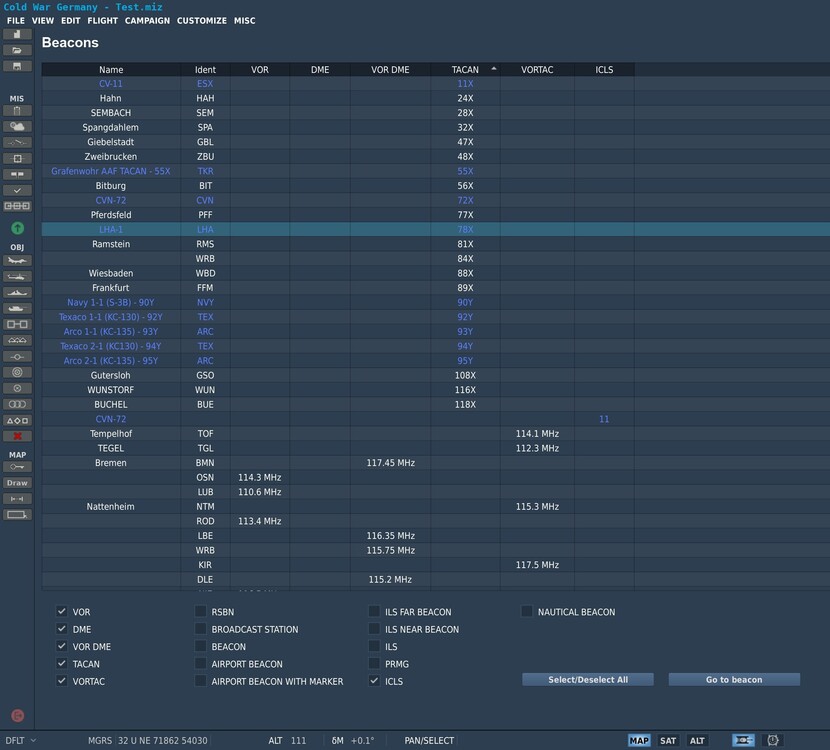830x750 pixels.
Task: Open the weather cloud settings icon
Action: coord(17,126)
